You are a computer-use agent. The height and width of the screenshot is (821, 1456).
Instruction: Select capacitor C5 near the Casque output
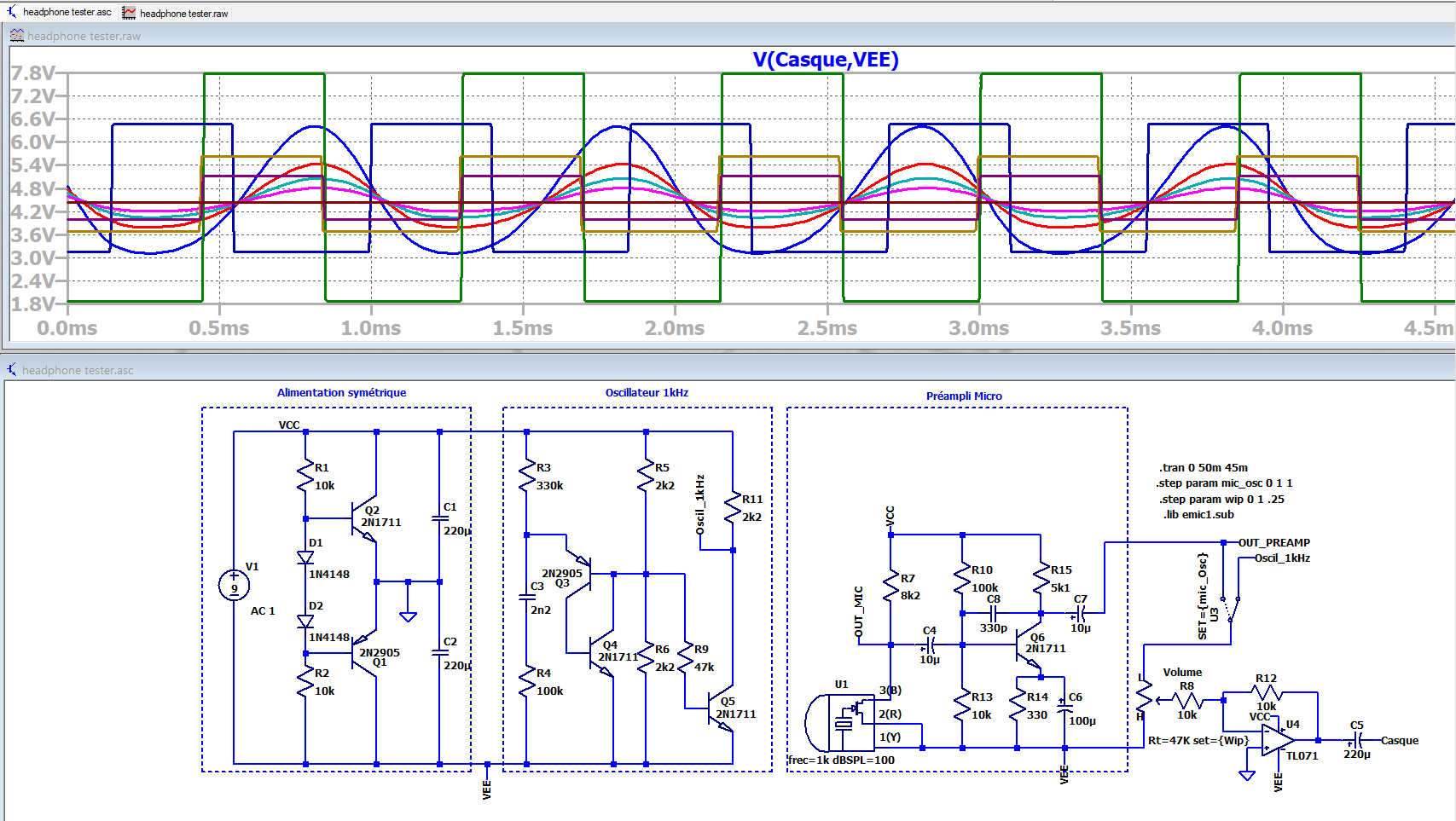[1356, 740]
